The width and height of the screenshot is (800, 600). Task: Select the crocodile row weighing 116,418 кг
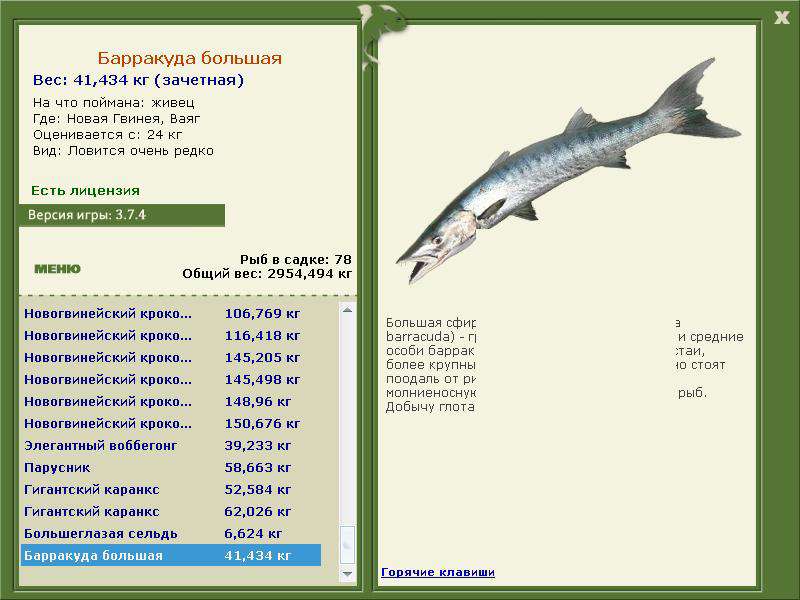(x=171, y=336)
